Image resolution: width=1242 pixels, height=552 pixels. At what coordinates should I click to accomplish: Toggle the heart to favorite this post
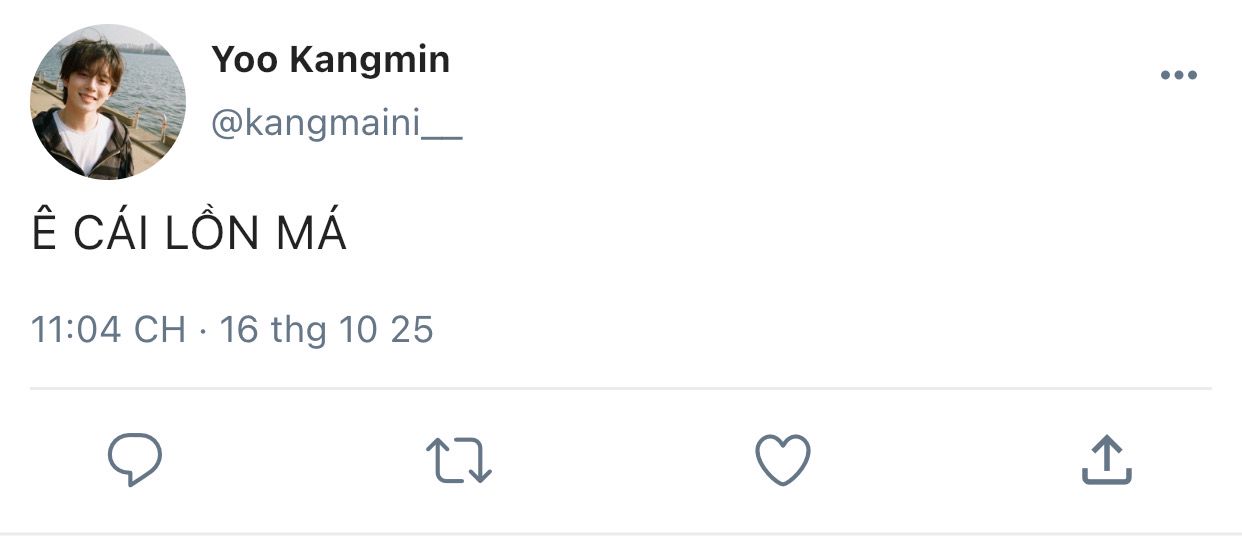(782, 461)
